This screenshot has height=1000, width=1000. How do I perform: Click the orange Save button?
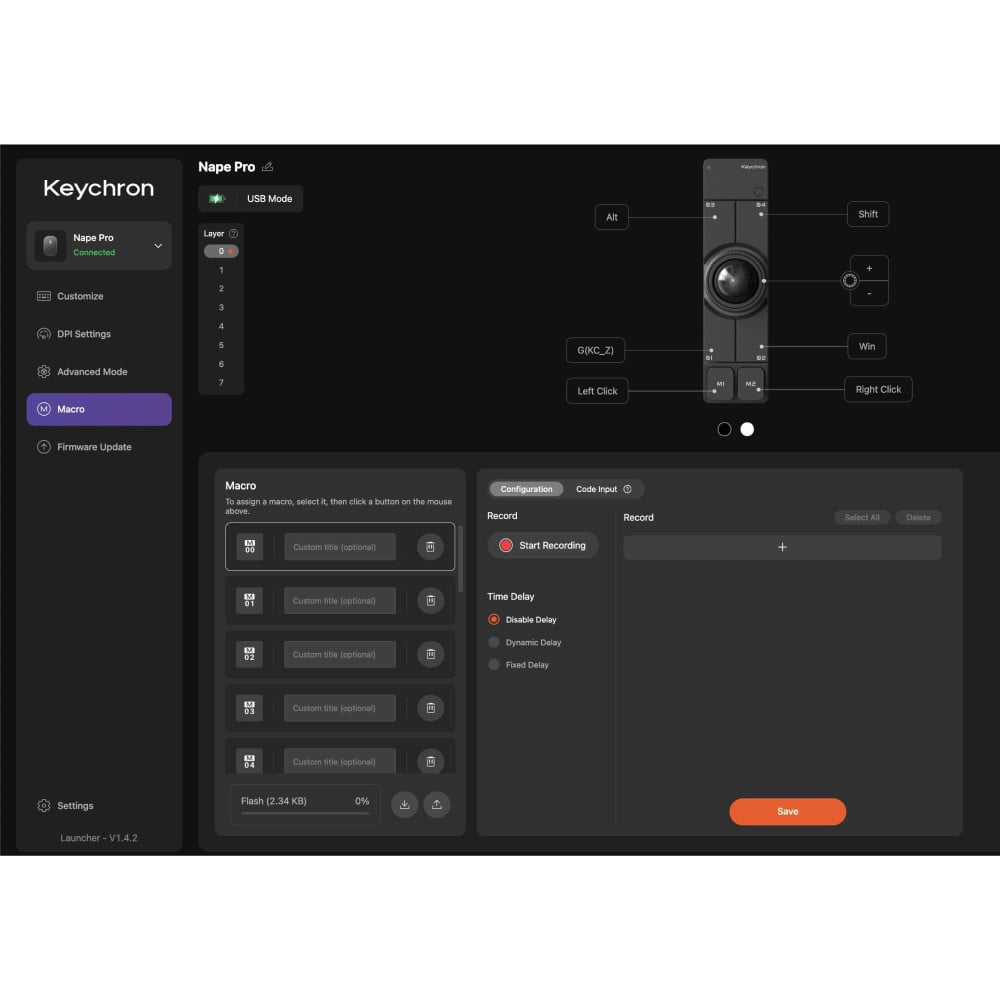click(788, 811)
